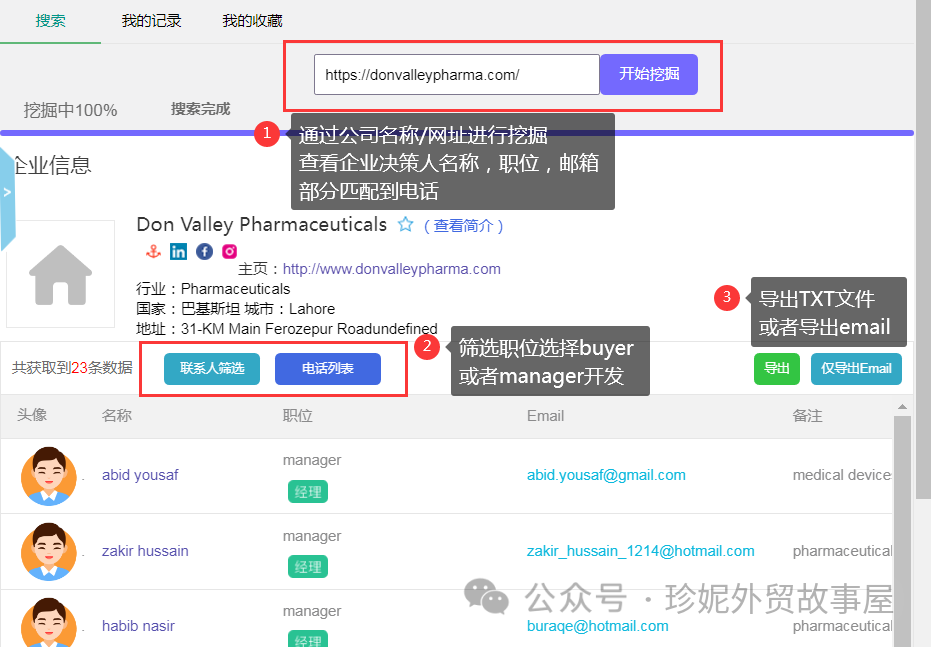Click the 搜索完成 status text
The image size is (931, 647).
[x=201, y=109]
